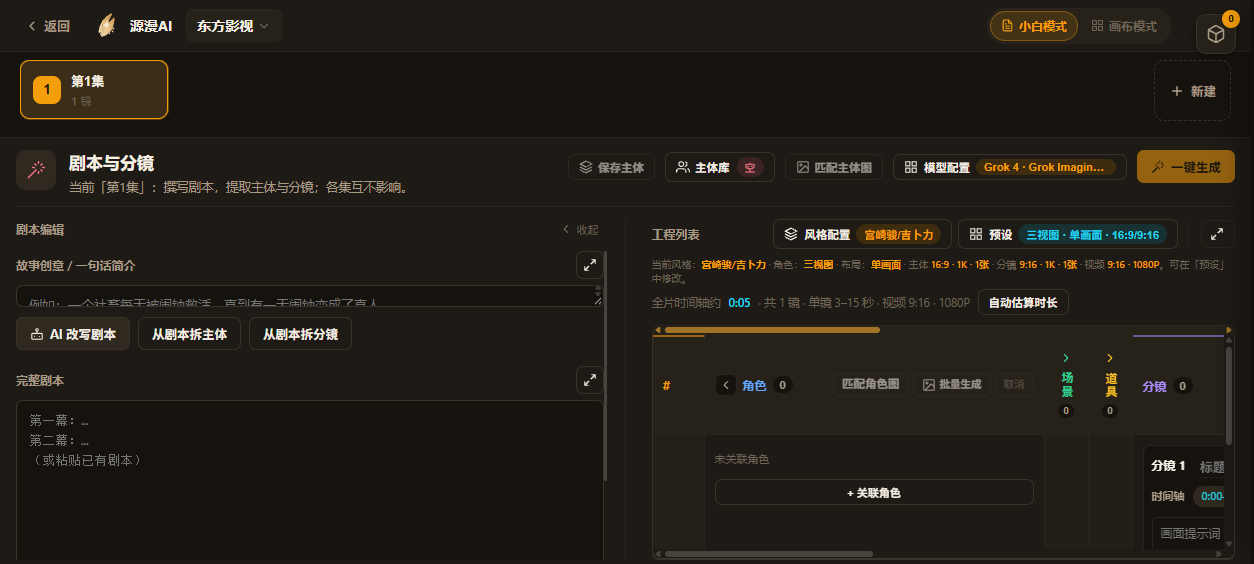Open 模型配置 Grok 4 settings
This screenshot has height=564, width=1254.
1009,167
